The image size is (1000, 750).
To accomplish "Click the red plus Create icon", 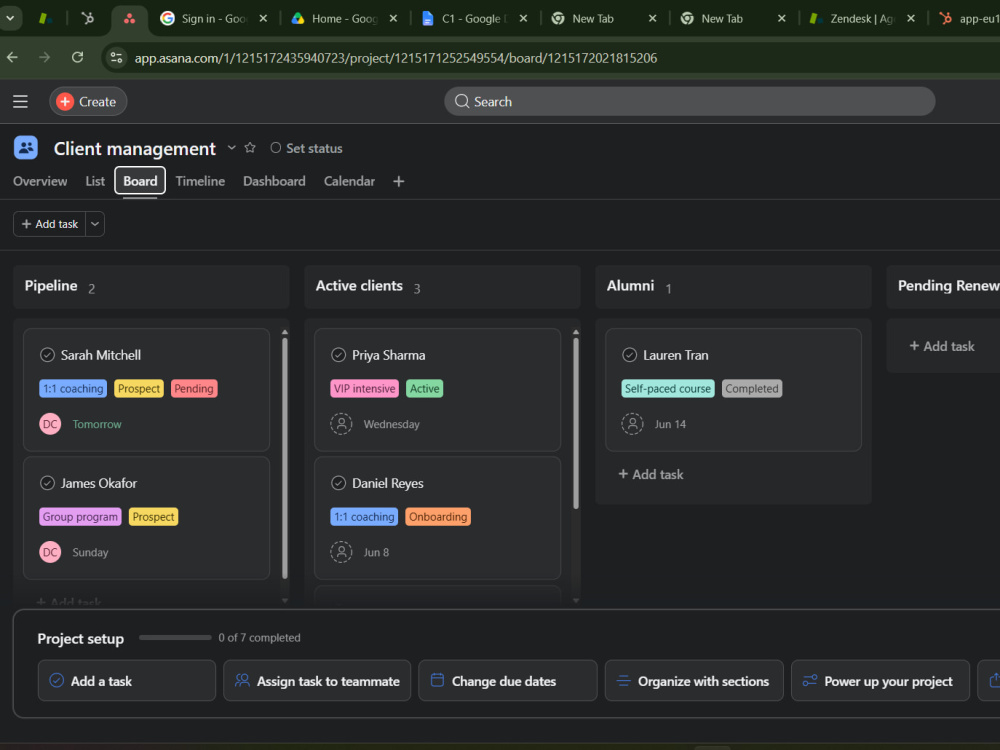I will coord(65,101).
